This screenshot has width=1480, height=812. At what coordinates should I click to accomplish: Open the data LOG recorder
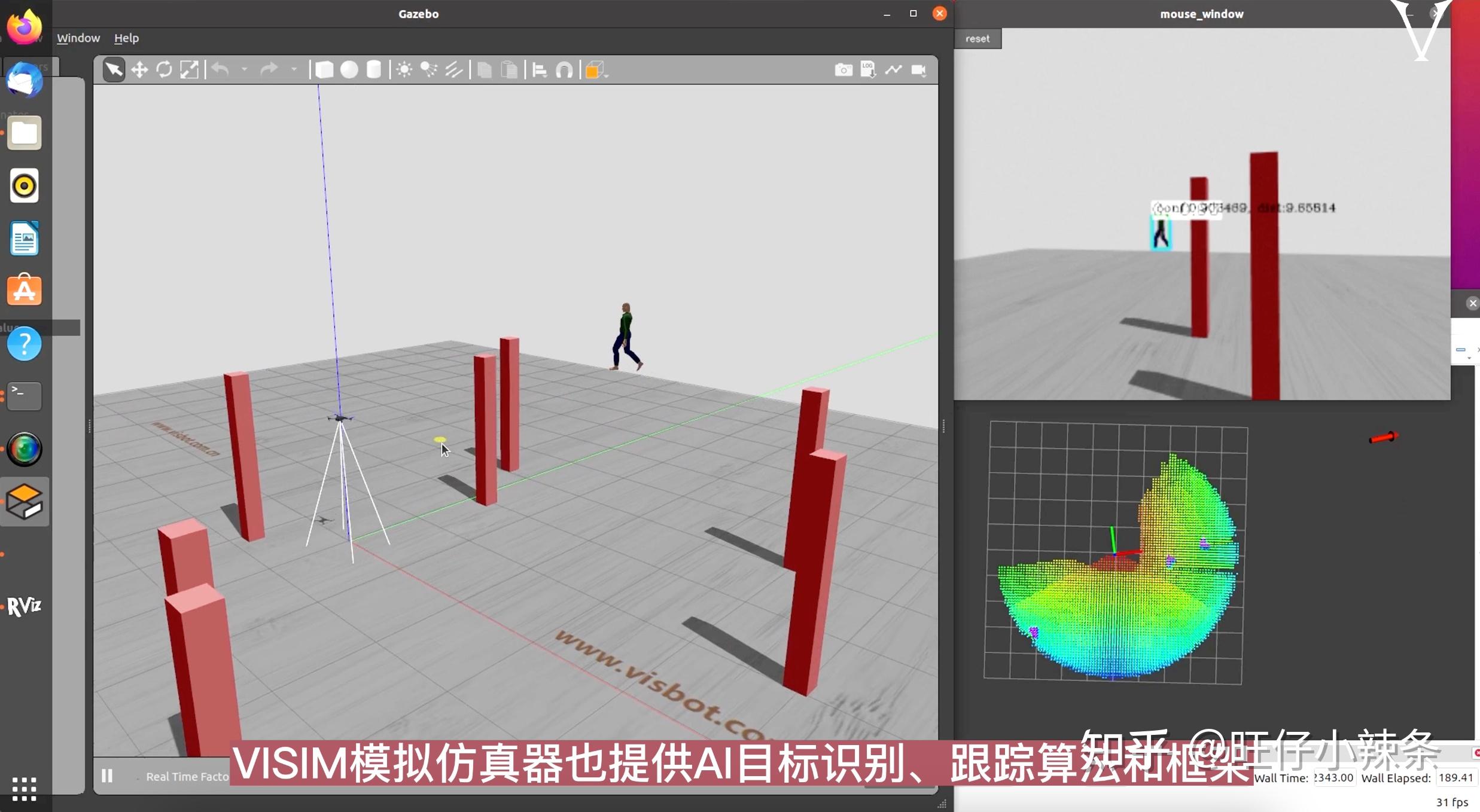coord(868,70)
